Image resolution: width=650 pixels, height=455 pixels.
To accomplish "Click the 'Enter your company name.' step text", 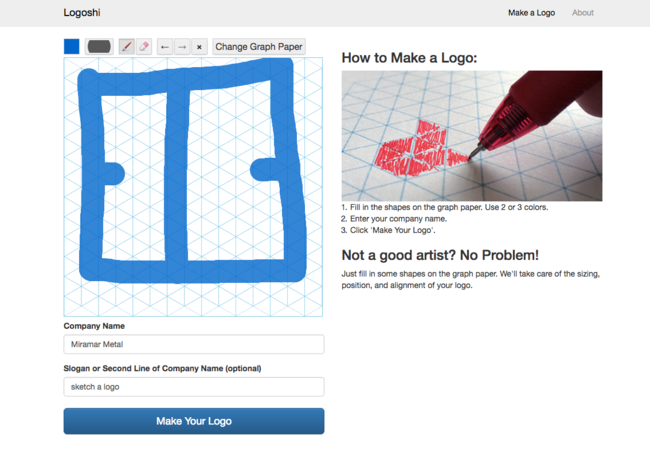I will tap(398, 219).
